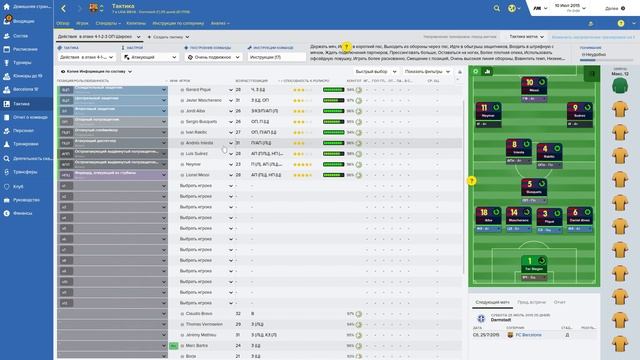
Task: Select the Next match (Следующий матч) tab
Action: click(x=492, y=302)
